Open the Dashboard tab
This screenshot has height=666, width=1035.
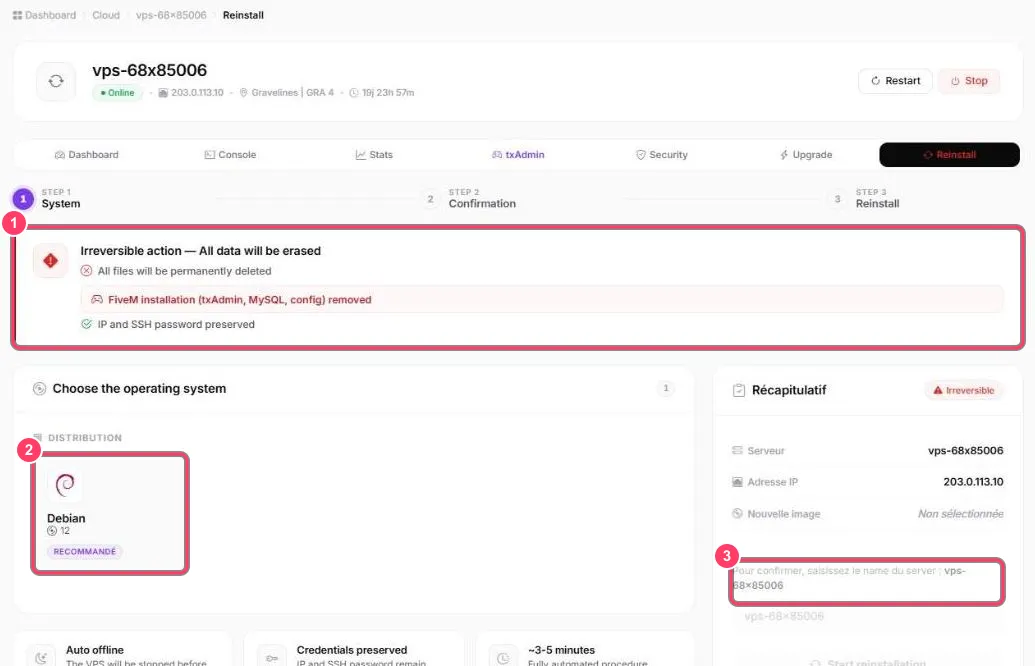click(x=86, y=154)
